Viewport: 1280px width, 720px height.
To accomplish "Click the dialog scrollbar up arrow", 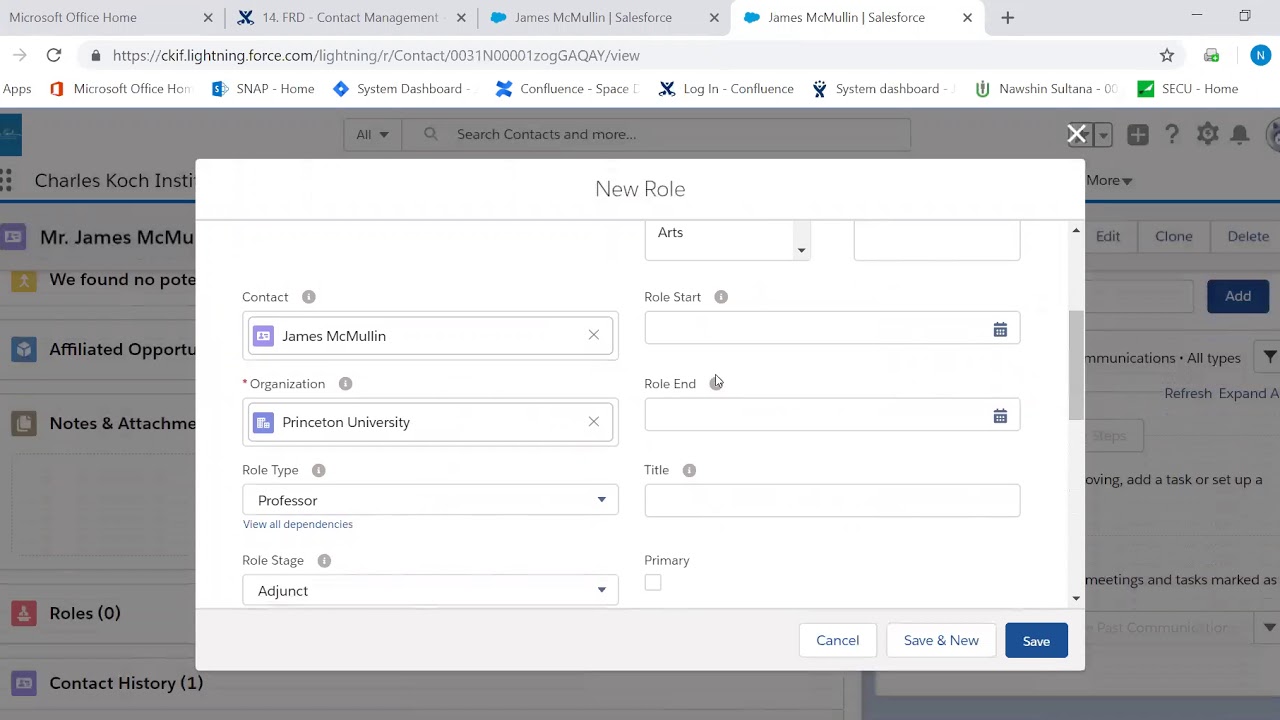I will point(1076,231).
